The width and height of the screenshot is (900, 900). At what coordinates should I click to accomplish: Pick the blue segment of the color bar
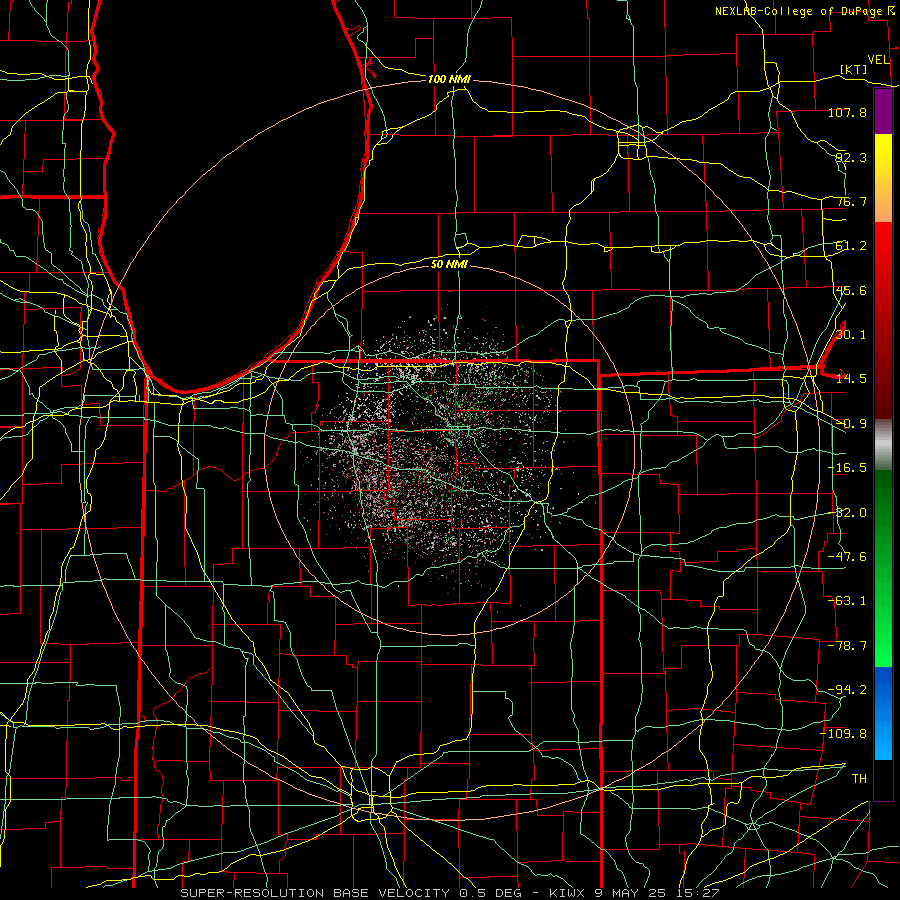click(x=883, y=713)
